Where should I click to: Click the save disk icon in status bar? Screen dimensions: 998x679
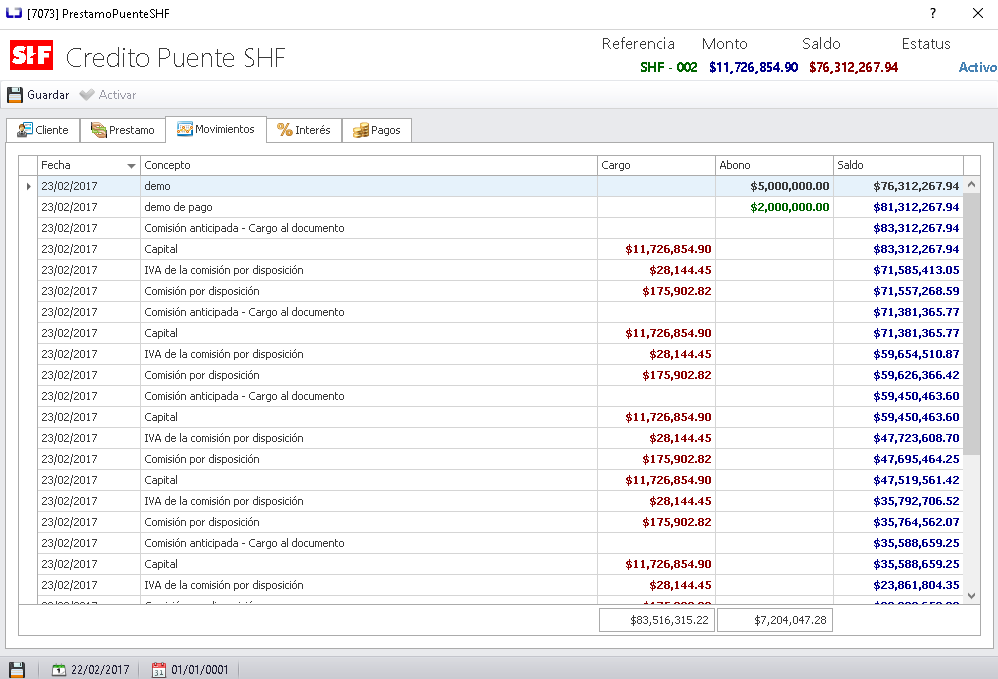click(x=17, y=669)
